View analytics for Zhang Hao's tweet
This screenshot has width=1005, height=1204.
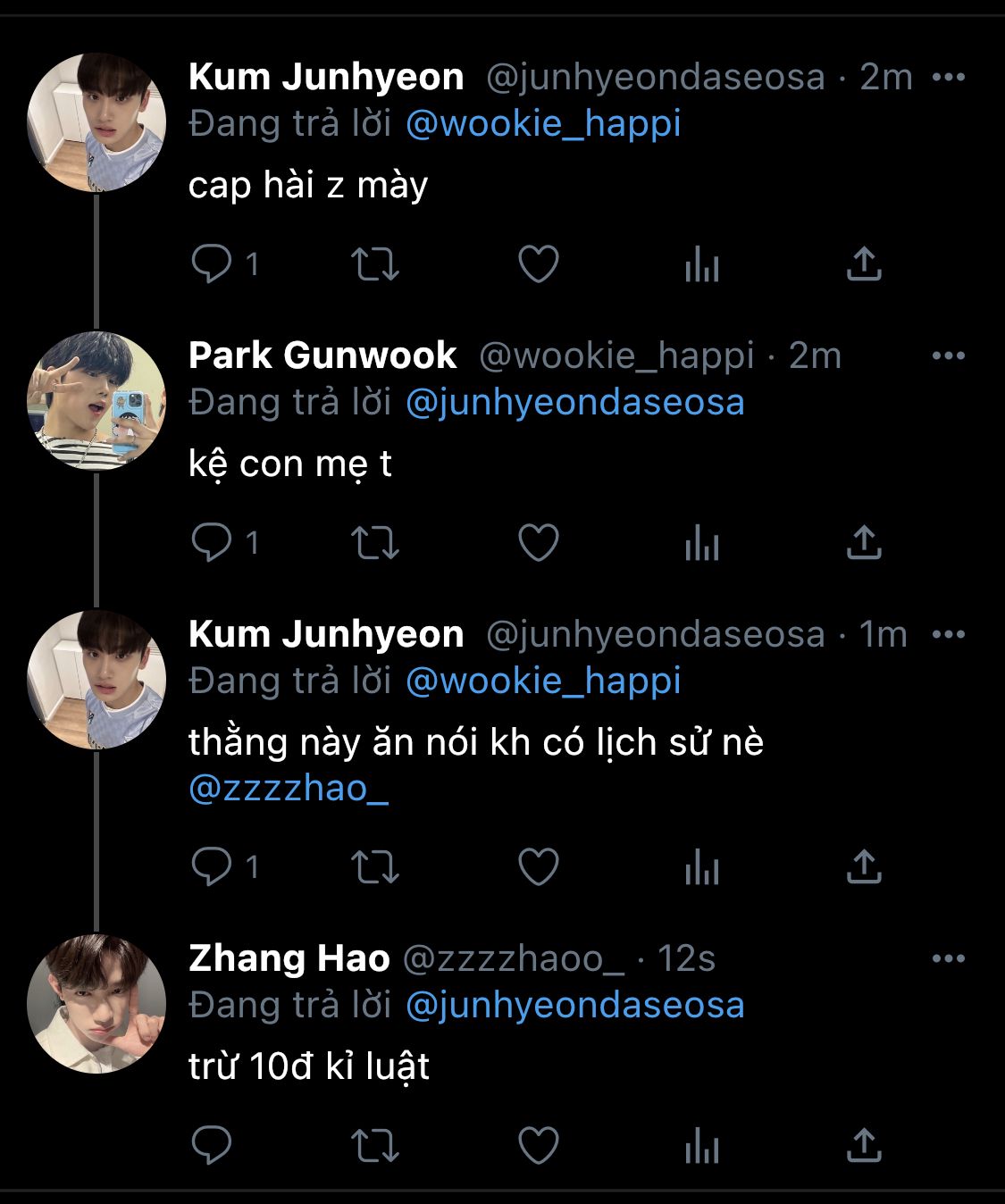702,1146
